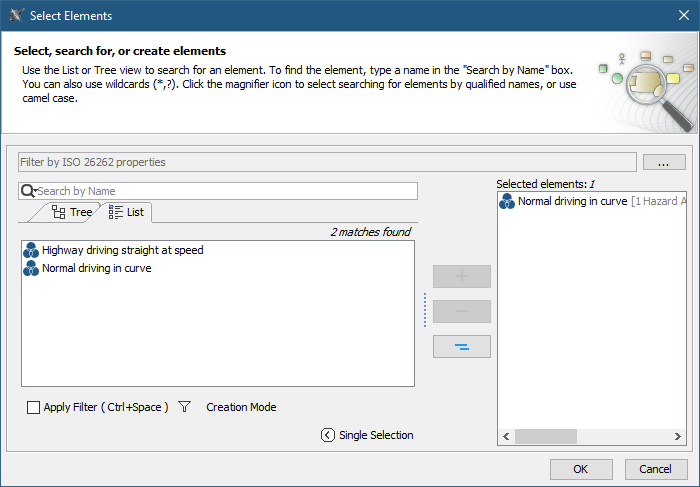Image resolution: width=700 pixels, height=487 pixels.
Task: Switch to the List tab
Action: [x=127, y=212]
